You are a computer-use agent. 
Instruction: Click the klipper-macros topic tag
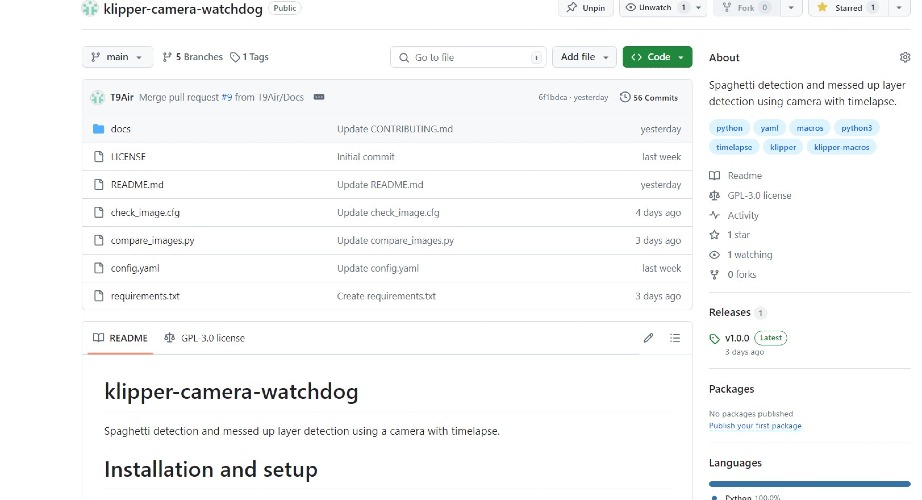pyautogui.click(x=841, y=148)
